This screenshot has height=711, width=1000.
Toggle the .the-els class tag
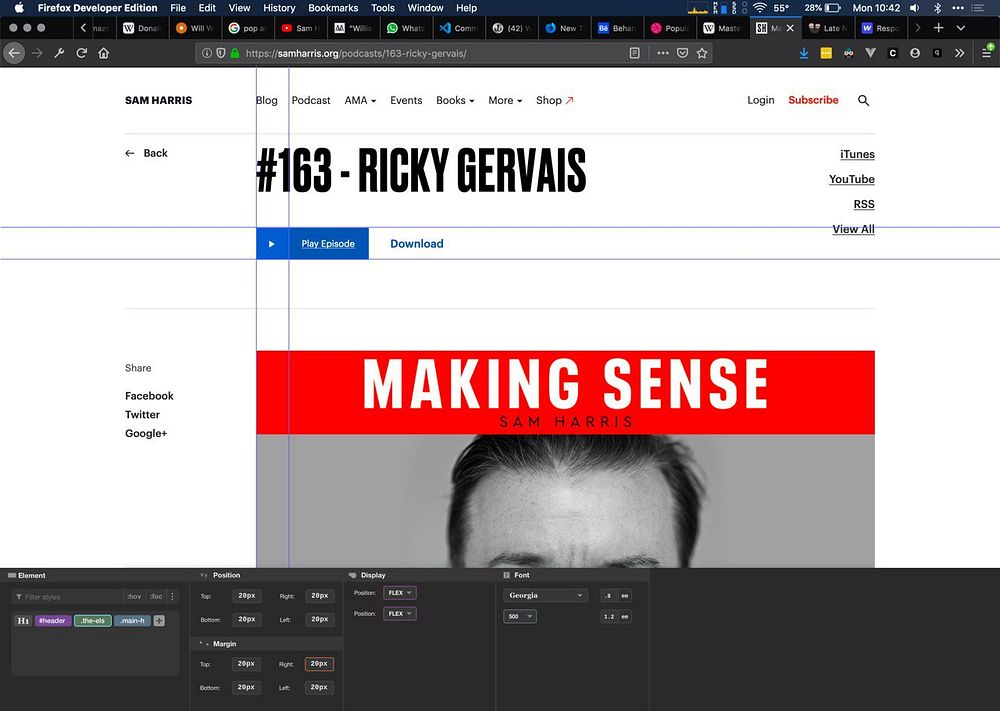(x=93, y=620)
